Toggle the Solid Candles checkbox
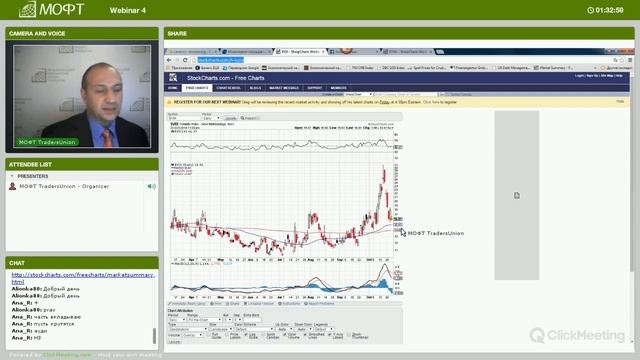Viewport: 640px width, 360px height. [263, 335]
